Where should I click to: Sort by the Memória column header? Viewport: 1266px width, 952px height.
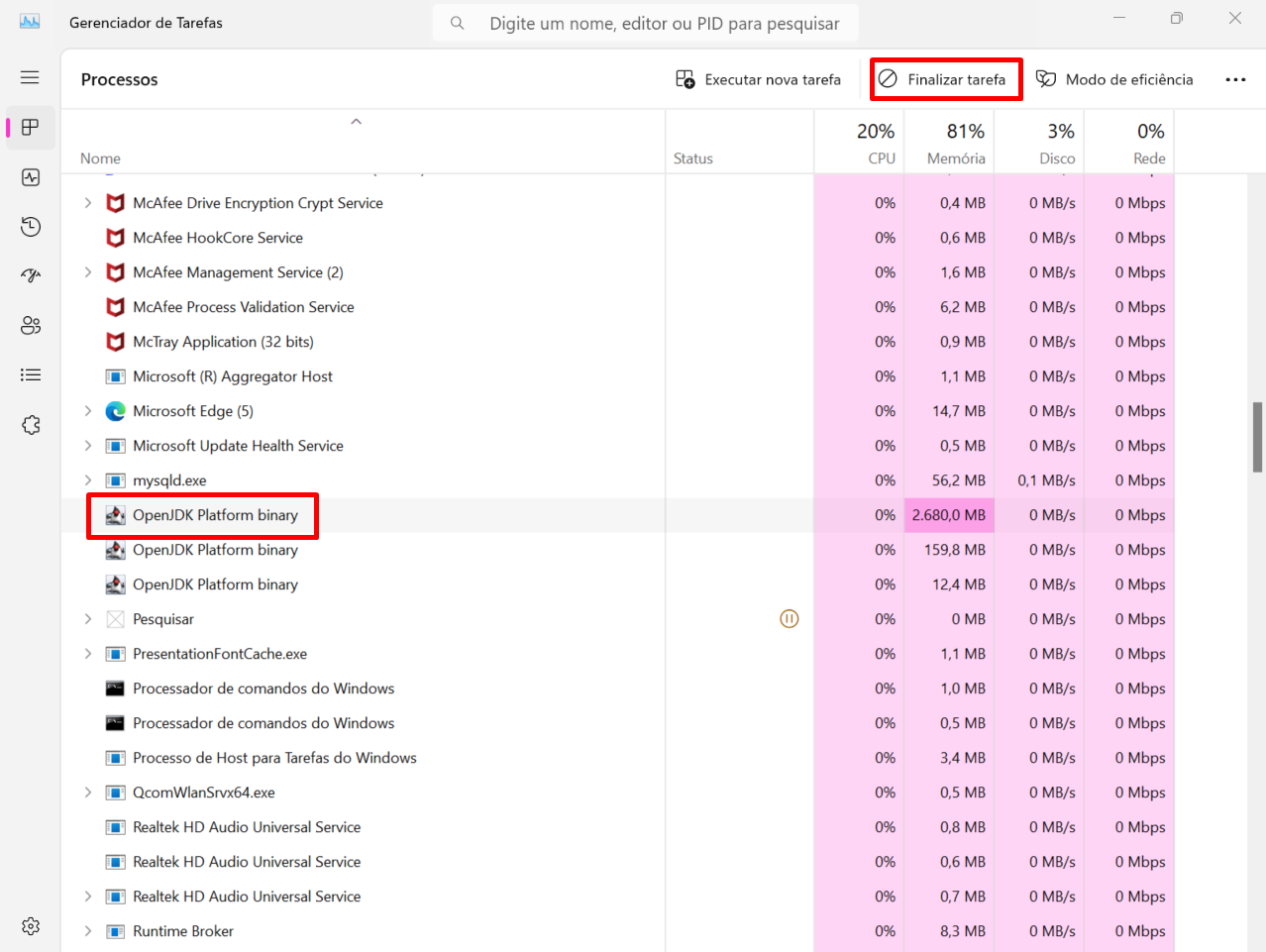pos(949,142)
